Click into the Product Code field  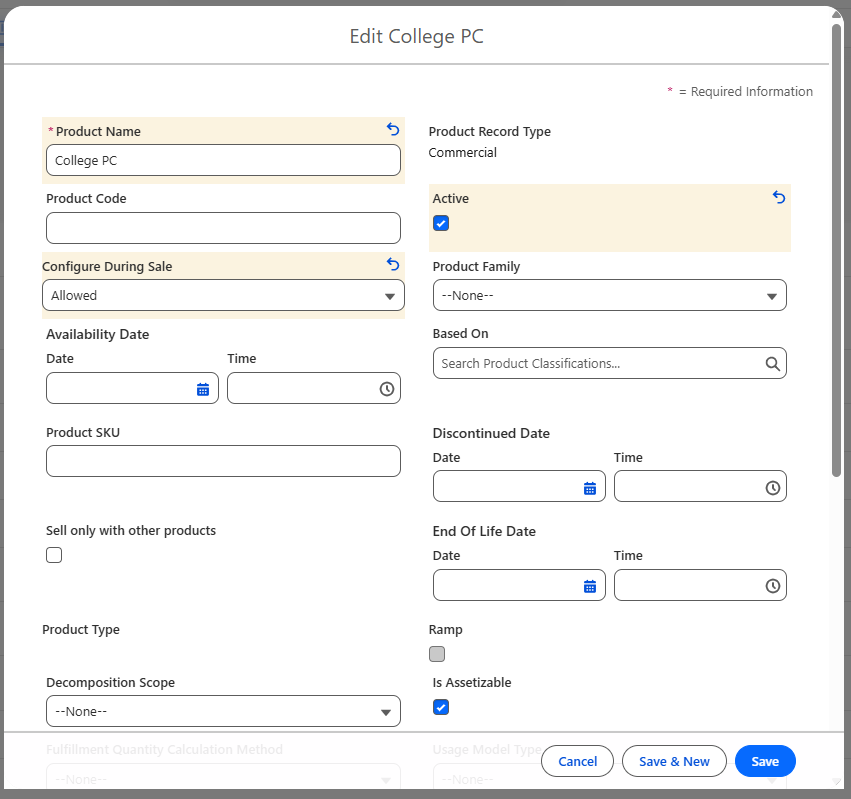223,228
